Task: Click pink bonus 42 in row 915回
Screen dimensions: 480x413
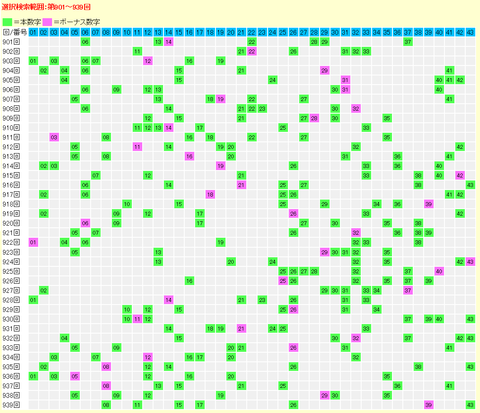Action: 460,175
